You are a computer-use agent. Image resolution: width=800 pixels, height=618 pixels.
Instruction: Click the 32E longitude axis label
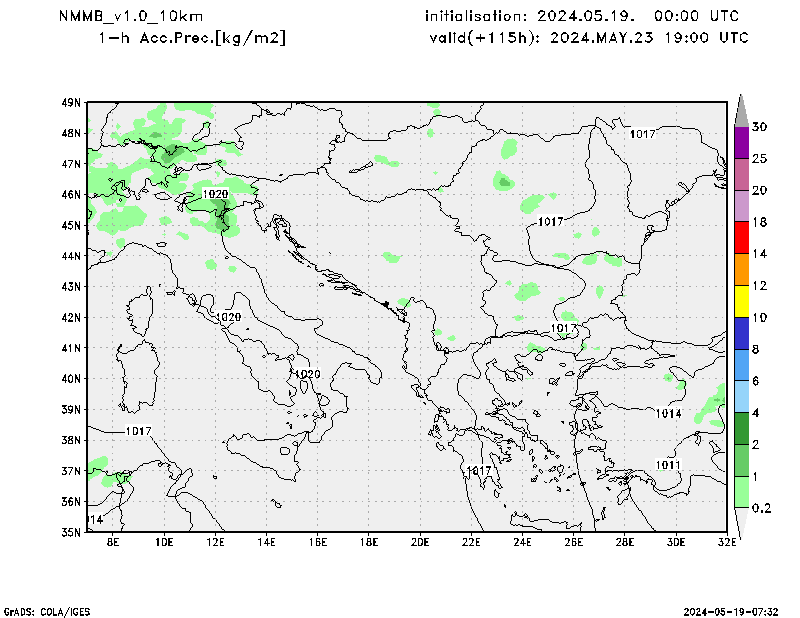click(727, 543)
